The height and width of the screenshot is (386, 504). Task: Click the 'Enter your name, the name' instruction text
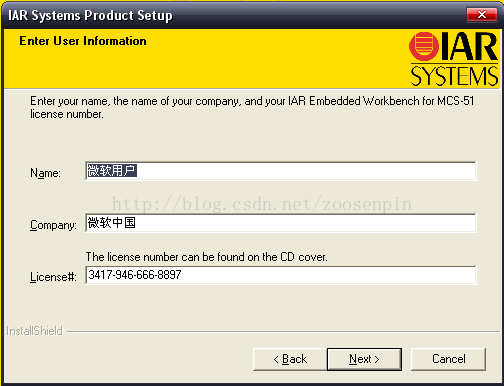click(x=252, y=107)
